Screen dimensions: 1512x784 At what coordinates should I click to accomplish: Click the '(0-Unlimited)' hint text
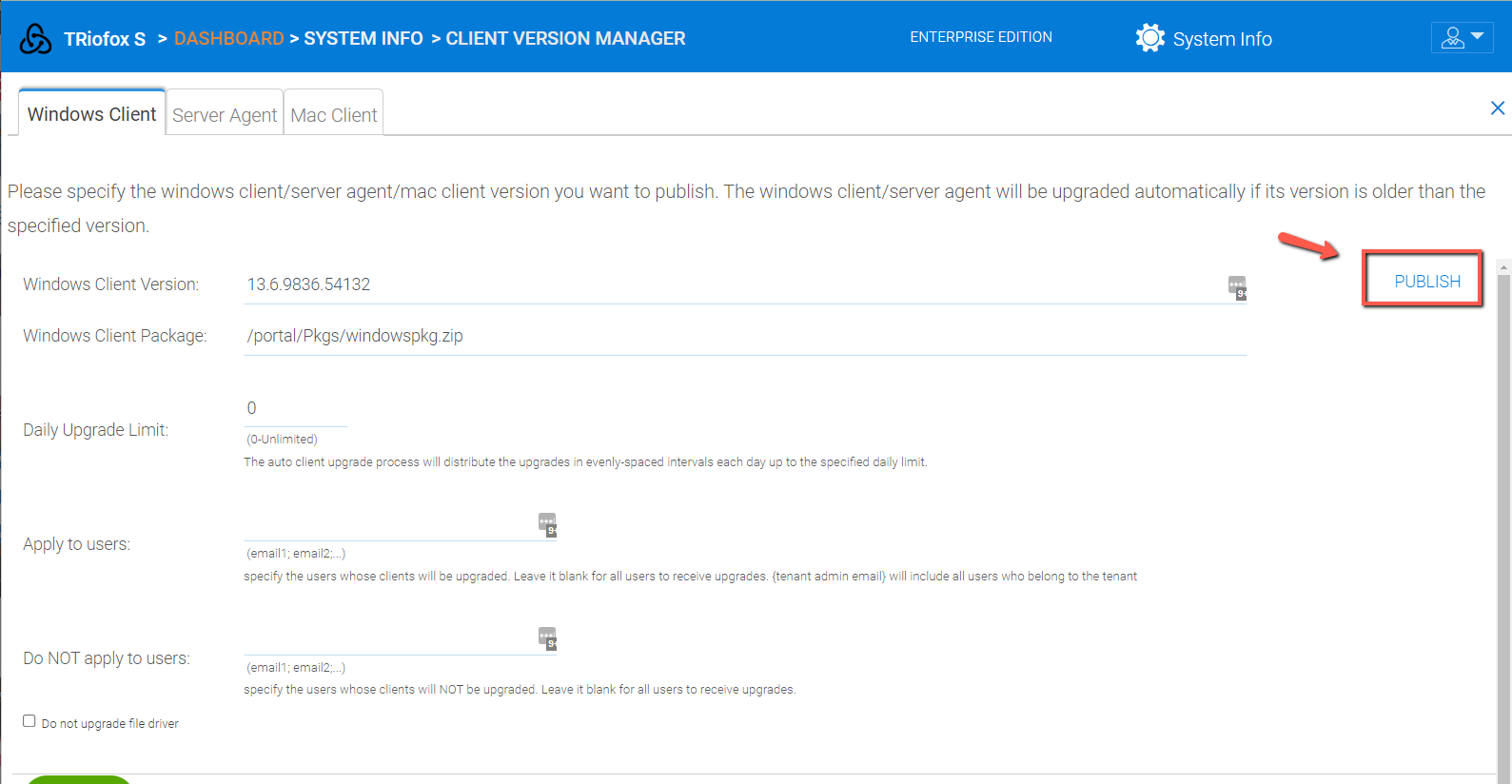click(282, 440)
